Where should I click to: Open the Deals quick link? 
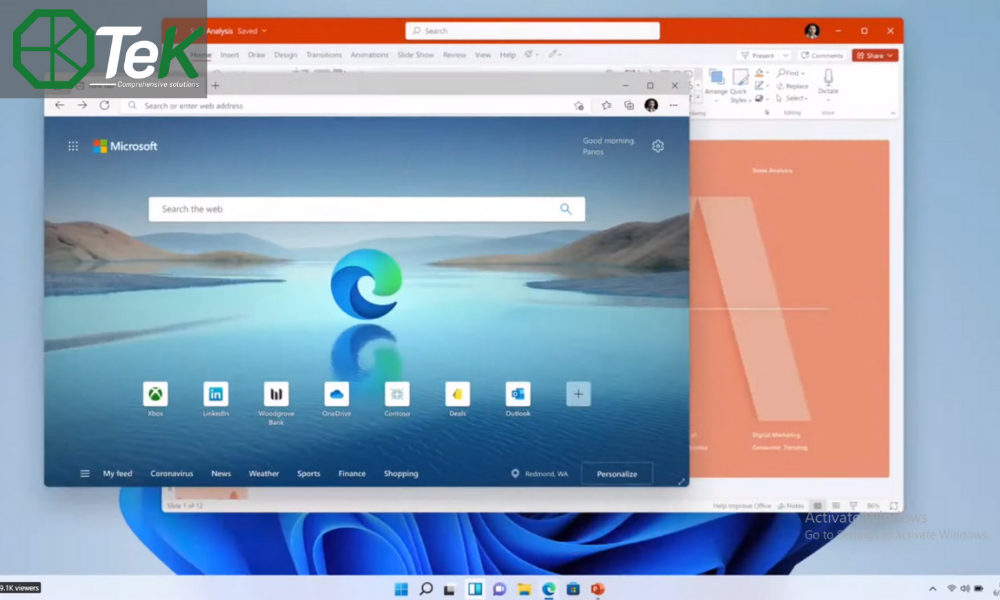pyautogui.click(x=457, y=394)
